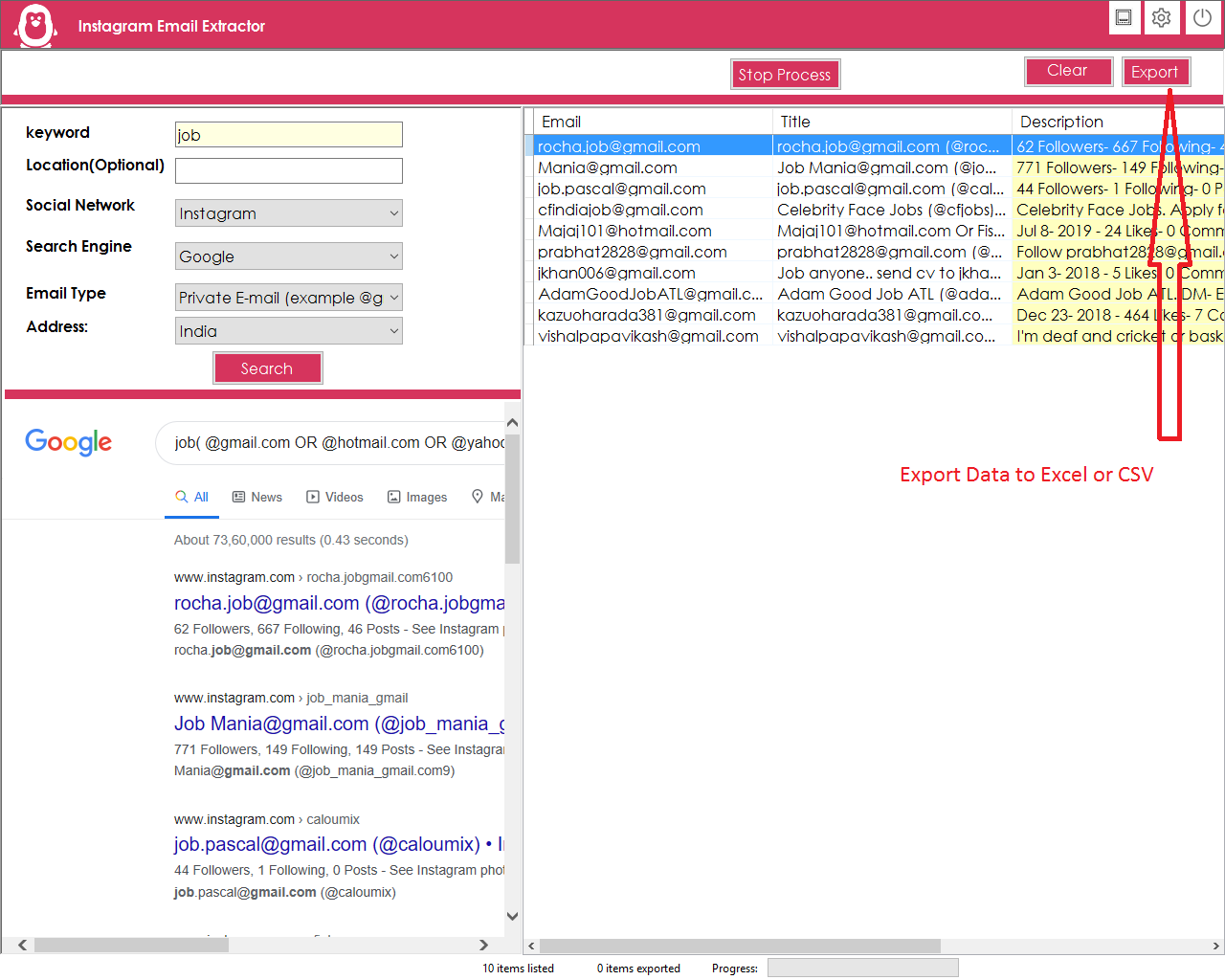The width and height of the screenshot is (1225, 980).
Task: Expand the Social Network dropdown
Action: coord(288,213)
